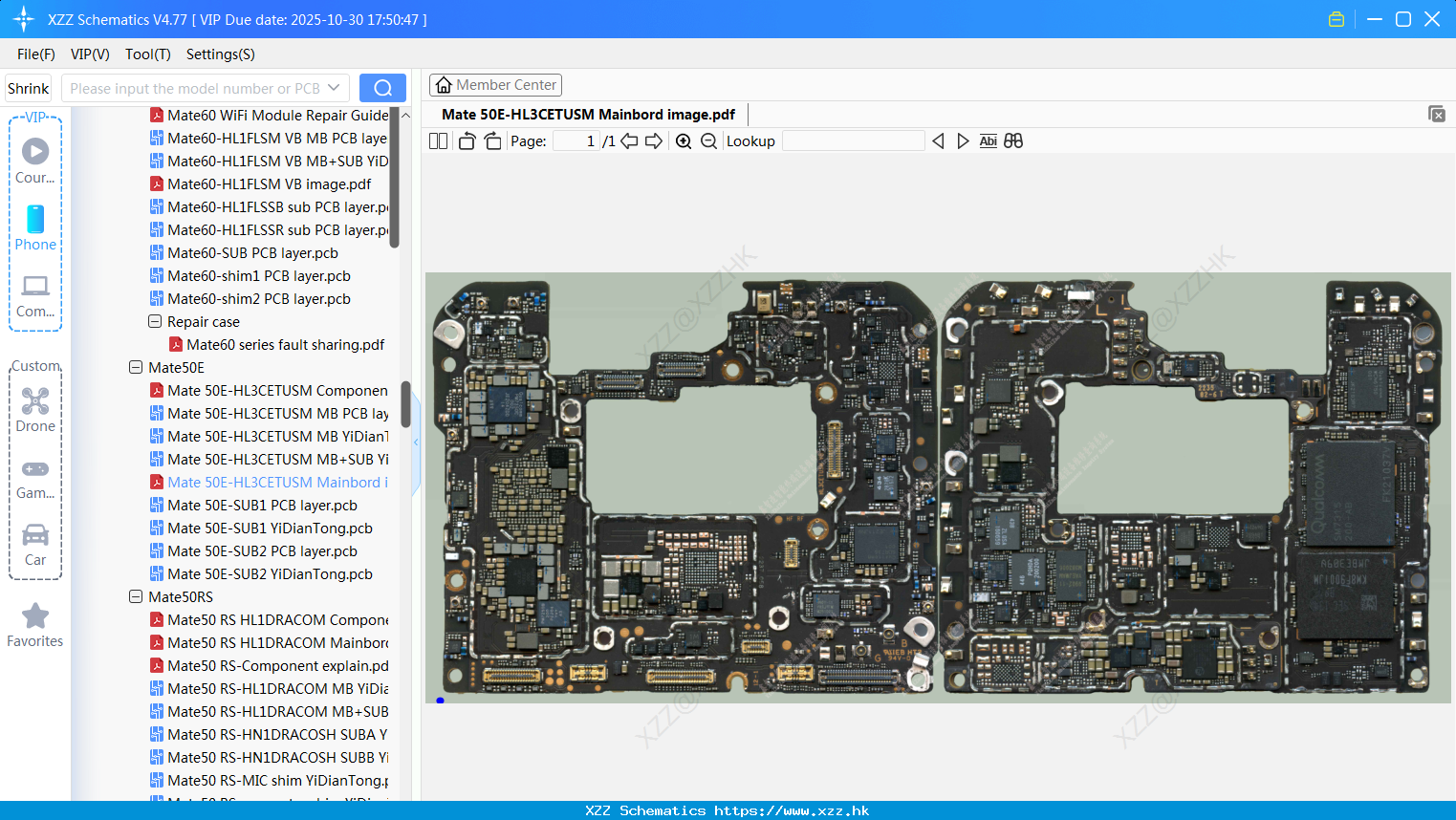Go to previous page arrow

629,141
